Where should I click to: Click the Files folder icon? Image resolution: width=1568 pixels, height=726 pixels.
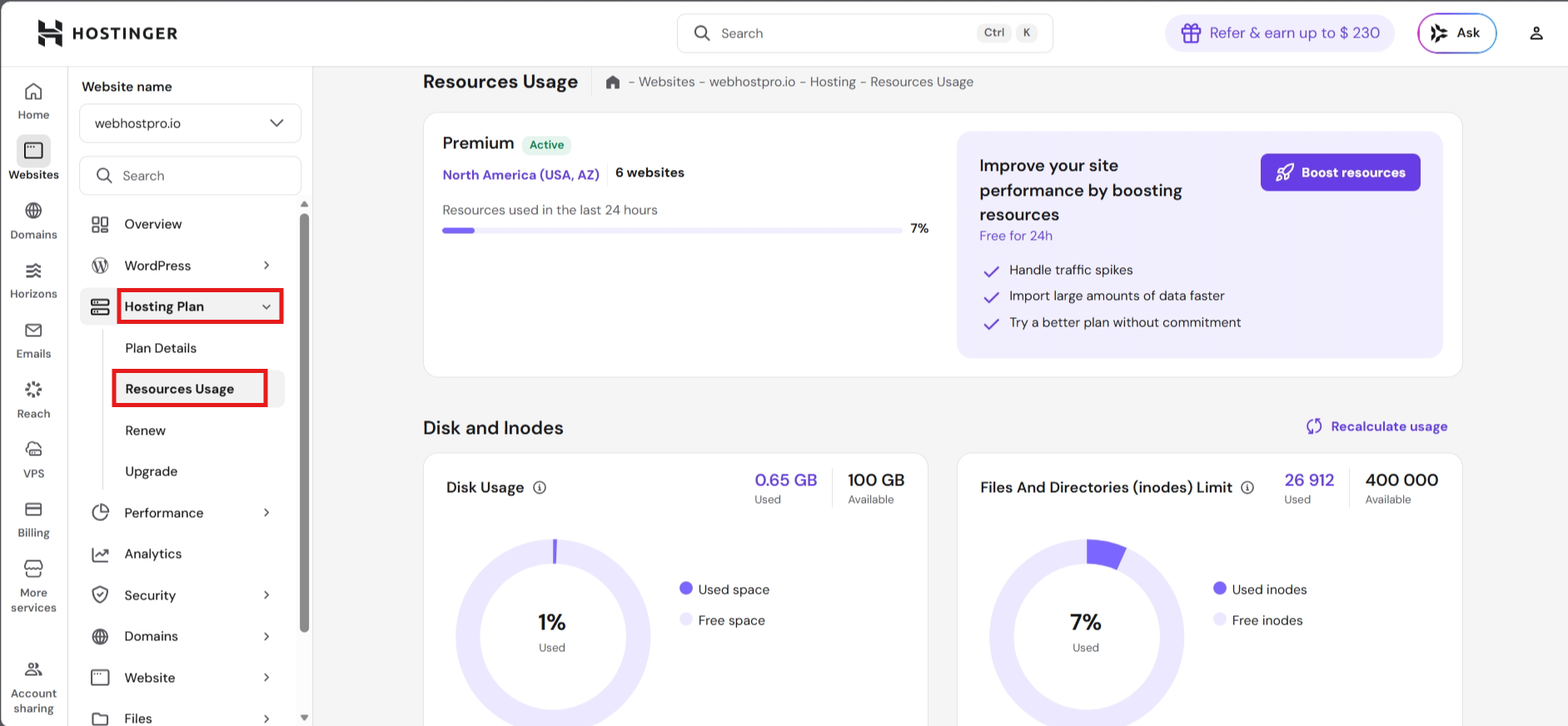[x=100, y=719]
